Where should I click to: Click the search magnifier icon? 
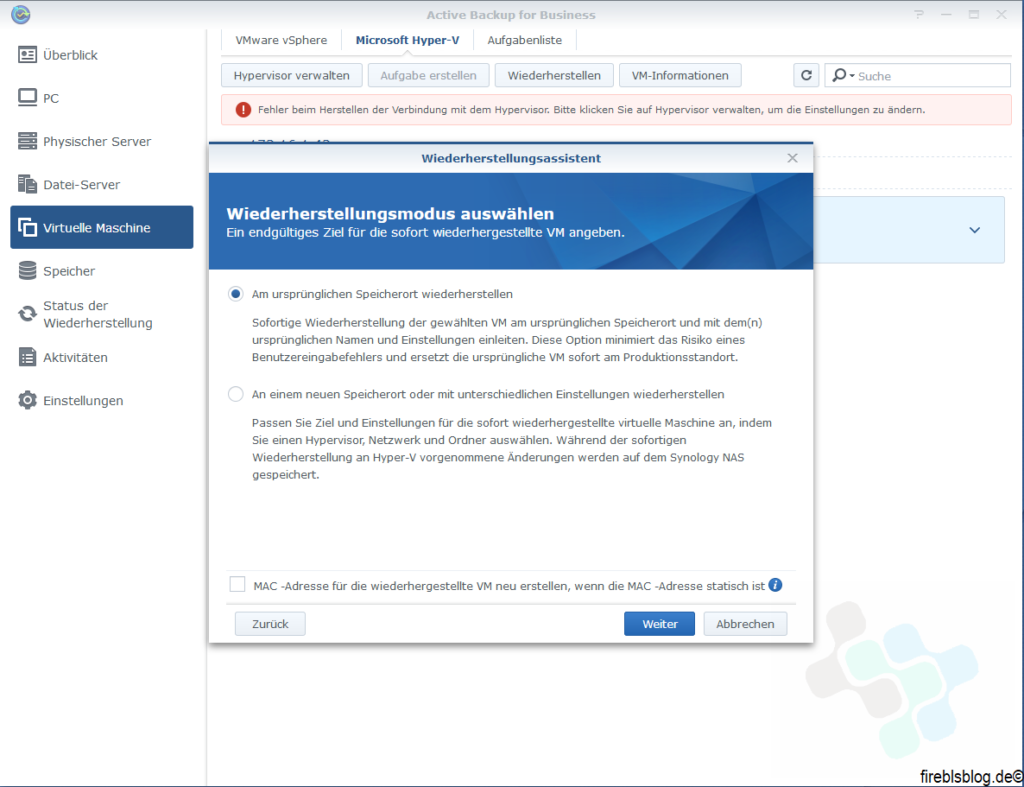coord(840,75)
